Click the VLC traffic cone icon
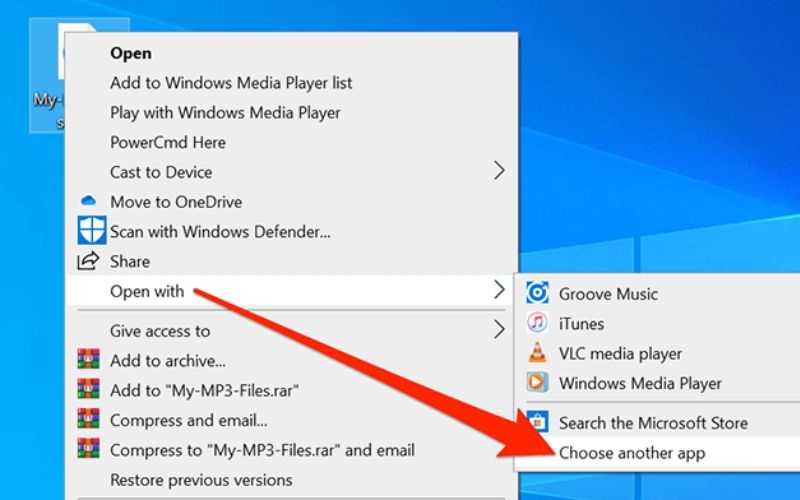The height and width of the screenshot is (500, 800). [x=537, y=353]
